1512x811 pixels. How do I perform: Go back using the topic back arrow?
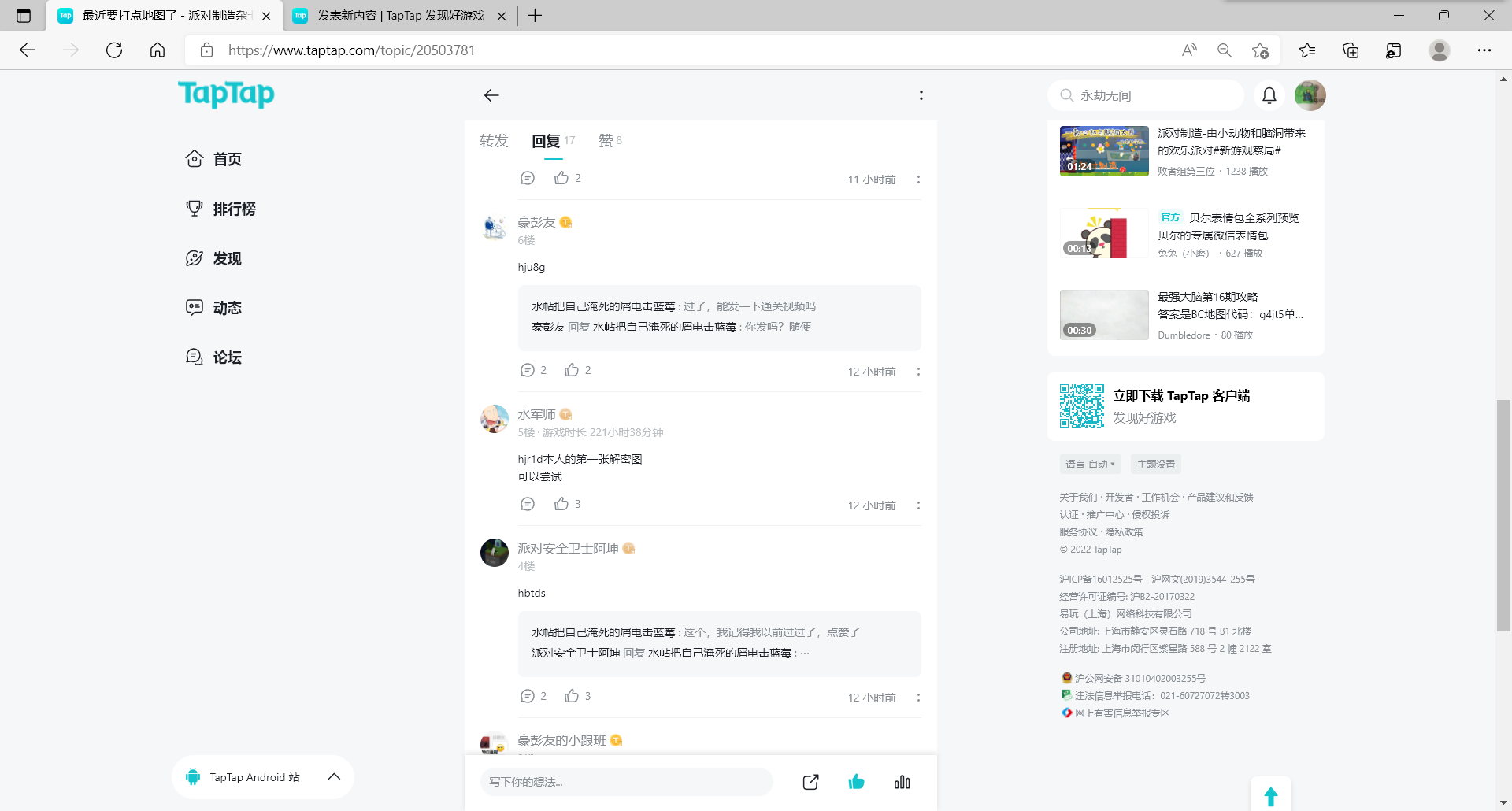(x=491, y=95)
